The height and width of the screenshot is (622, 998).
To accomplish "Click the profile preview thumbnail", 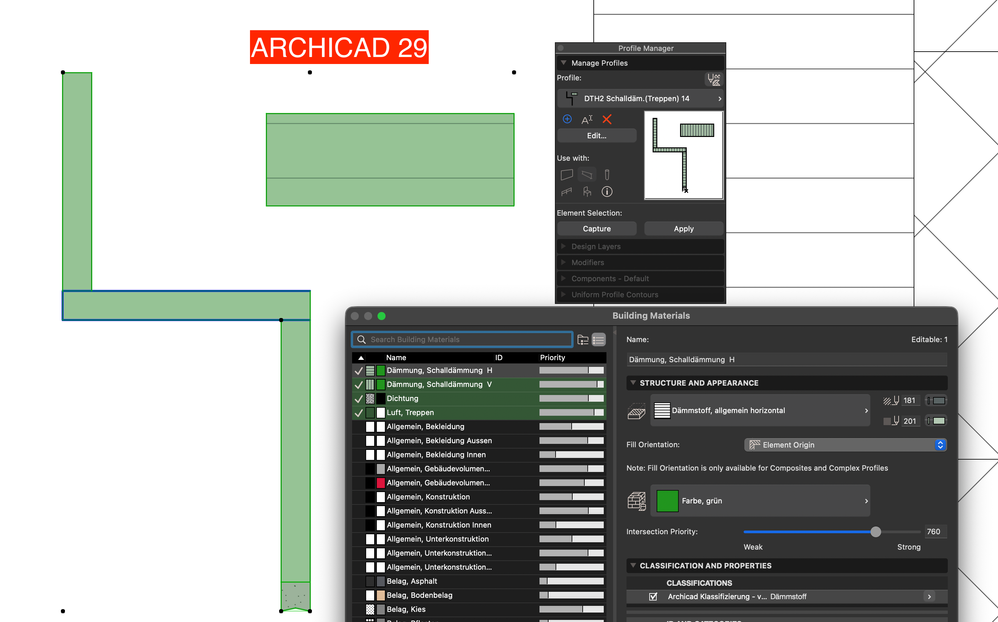I will pos(684,155).
